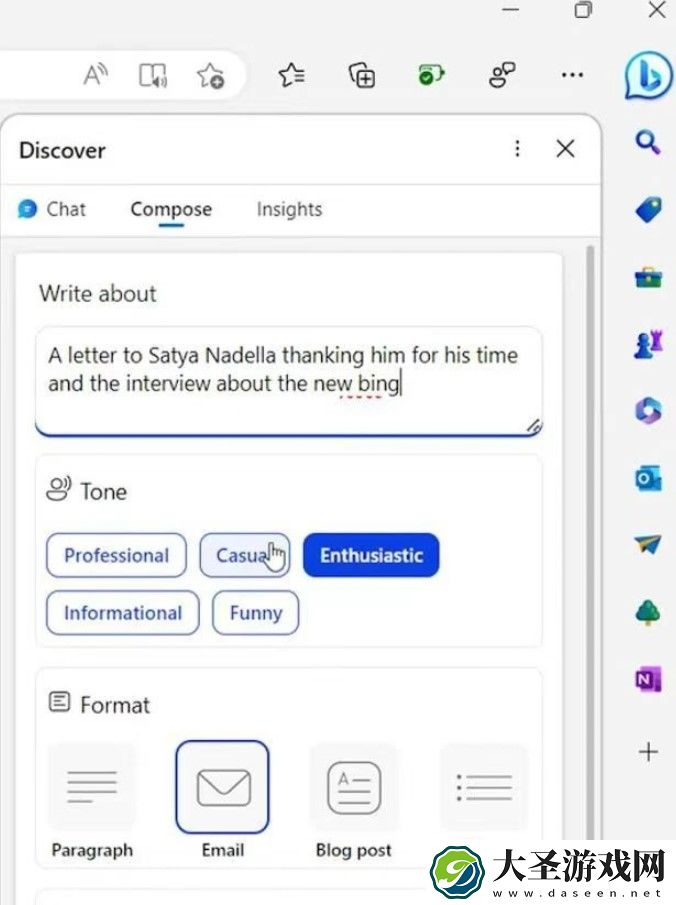Select the Casual tone
This screenshot has width=676, height=905.
pyautogui.click(x=245, y=555)
